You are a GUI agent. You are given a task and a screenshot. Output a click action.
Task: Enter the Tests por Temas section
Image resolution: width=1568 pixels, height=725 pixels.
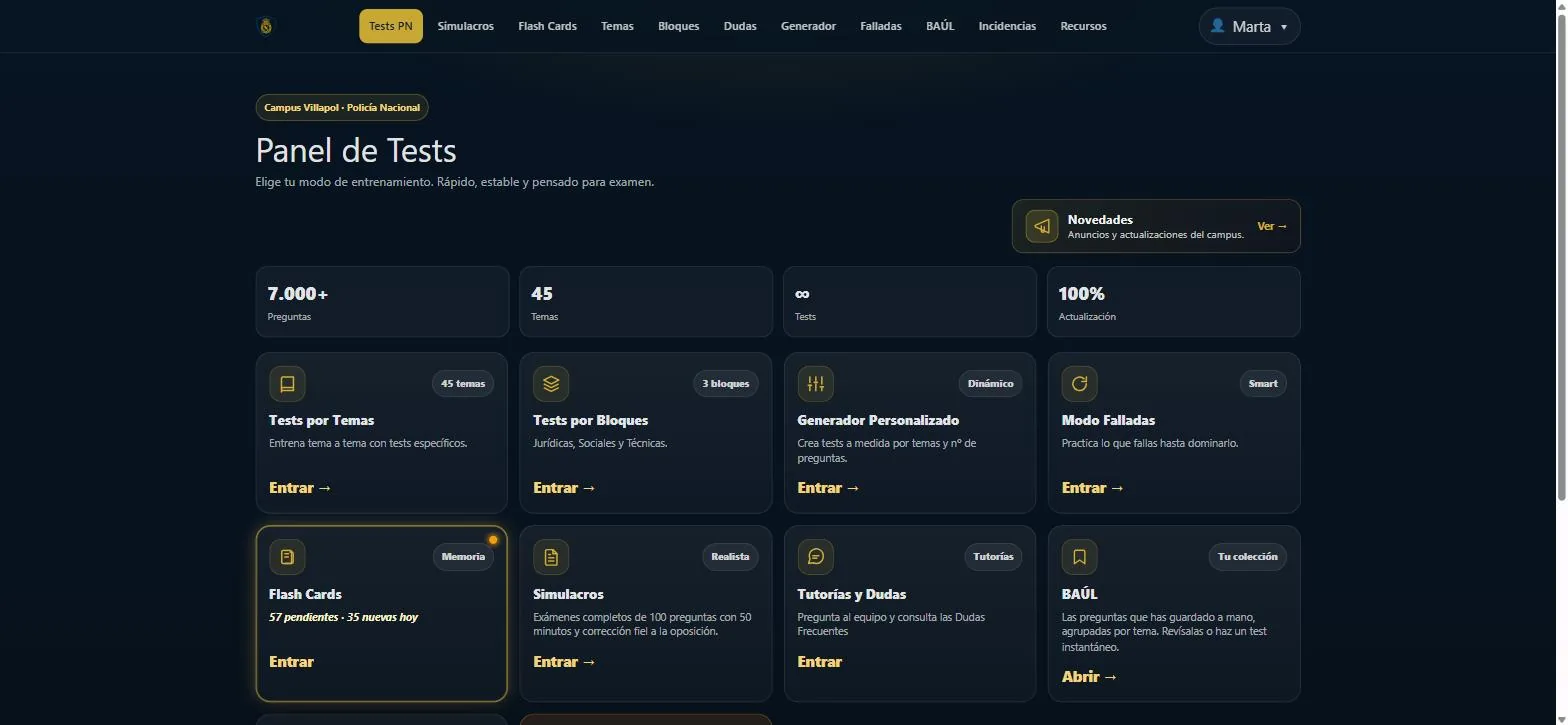click(x=300, y=488)
